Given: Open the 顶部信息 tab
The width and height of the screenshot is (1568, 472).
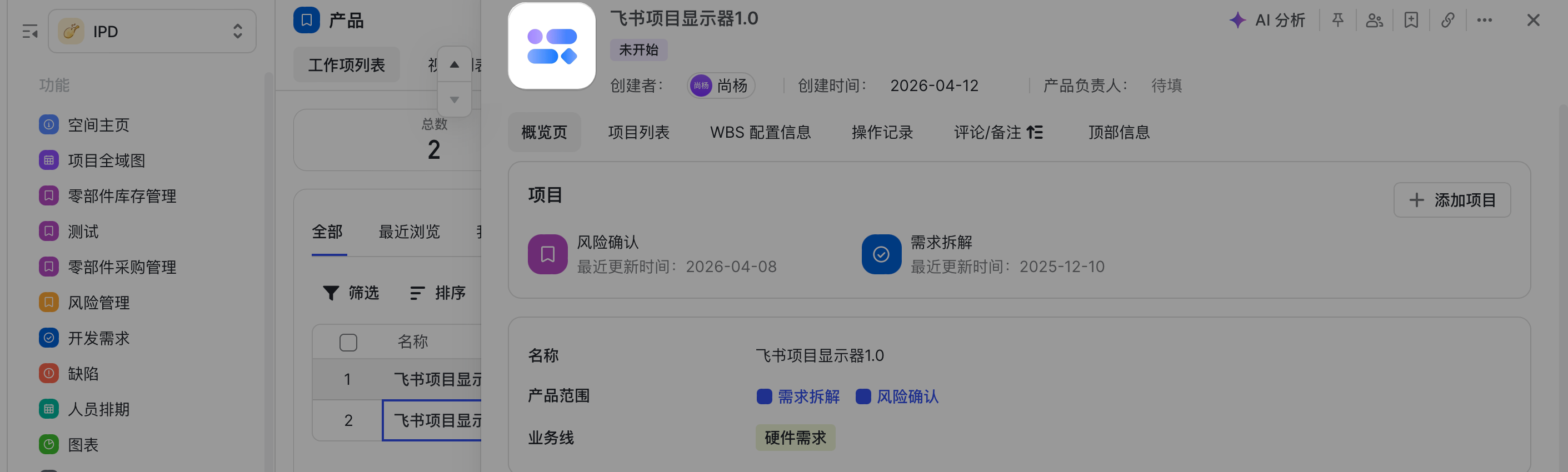Looking at the screenshot, I should (x=1119, y=133).
